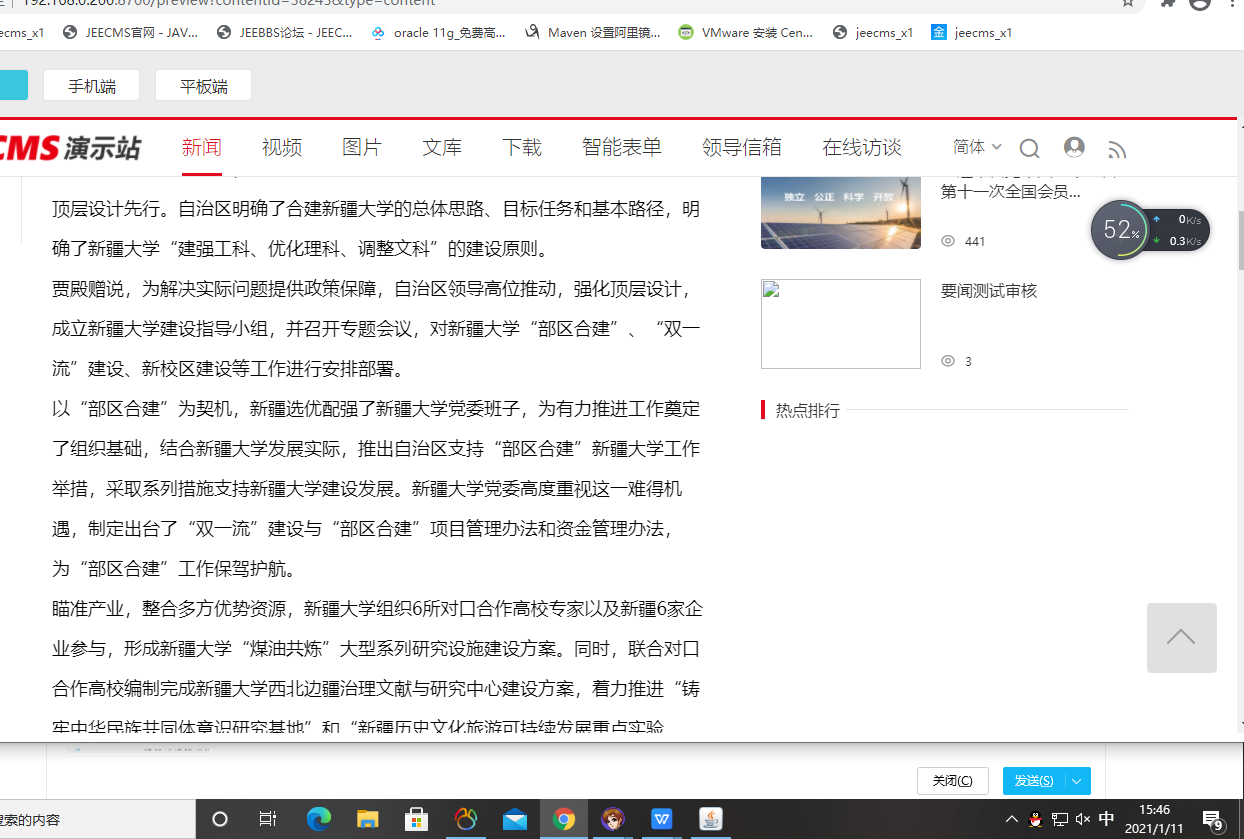Toggle the 中 input method indicator
1244x839 pixels.
(1106, 819)
